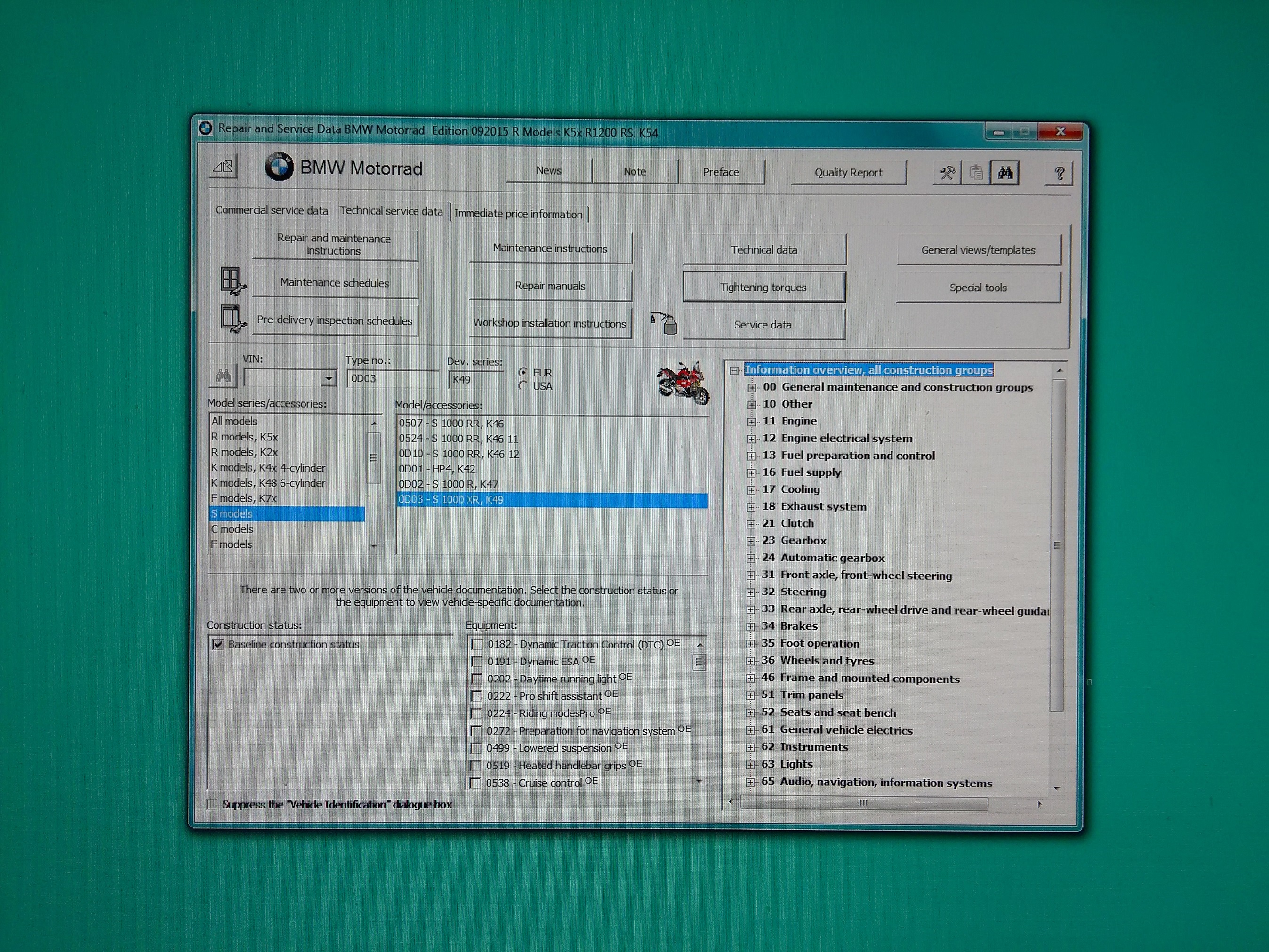Open the VIN dropdown list
Screen dimensions: 1269x952
(328, 378)
